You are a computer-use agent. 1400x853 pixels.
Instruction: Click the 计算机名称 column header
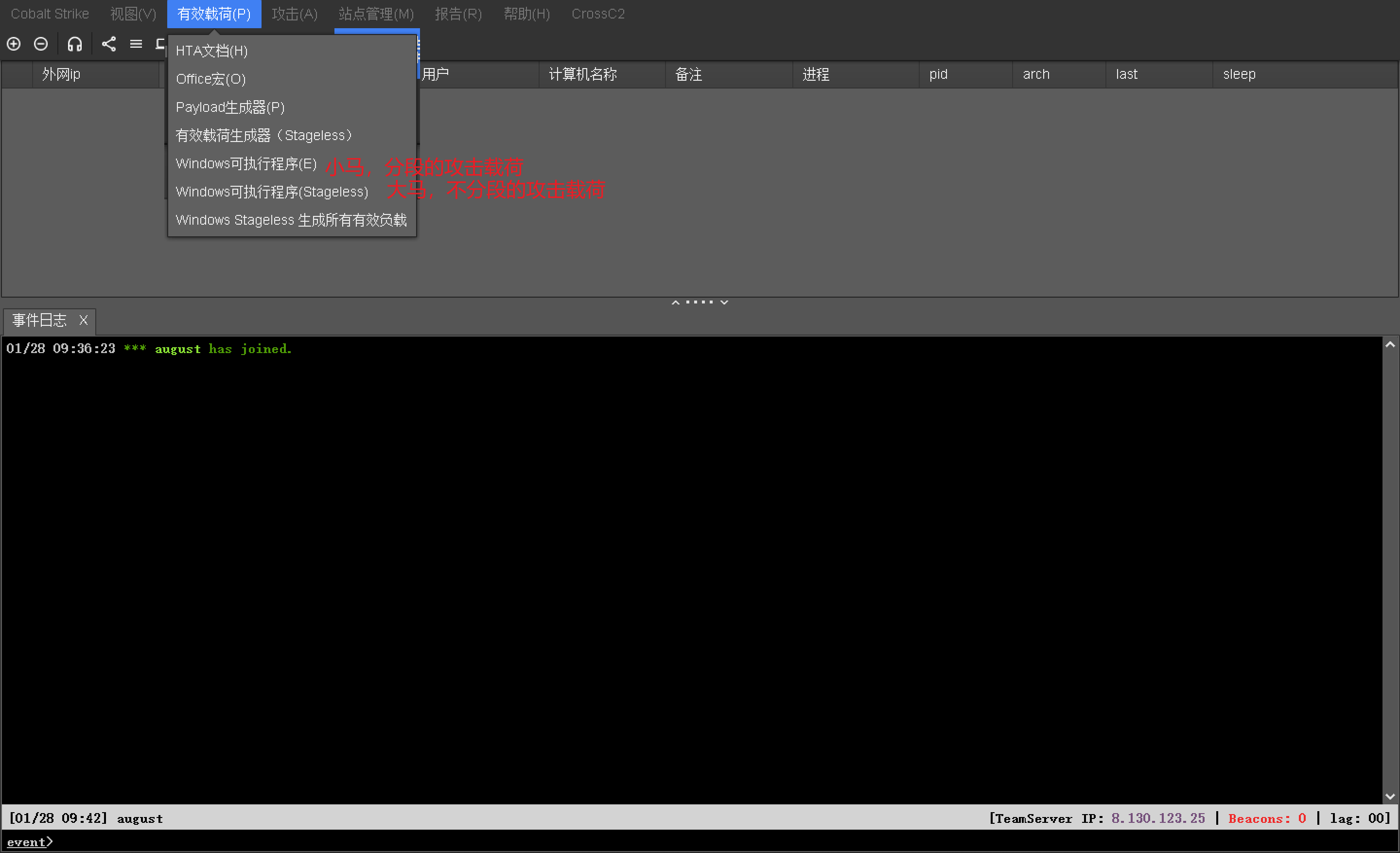pos(582,74)
